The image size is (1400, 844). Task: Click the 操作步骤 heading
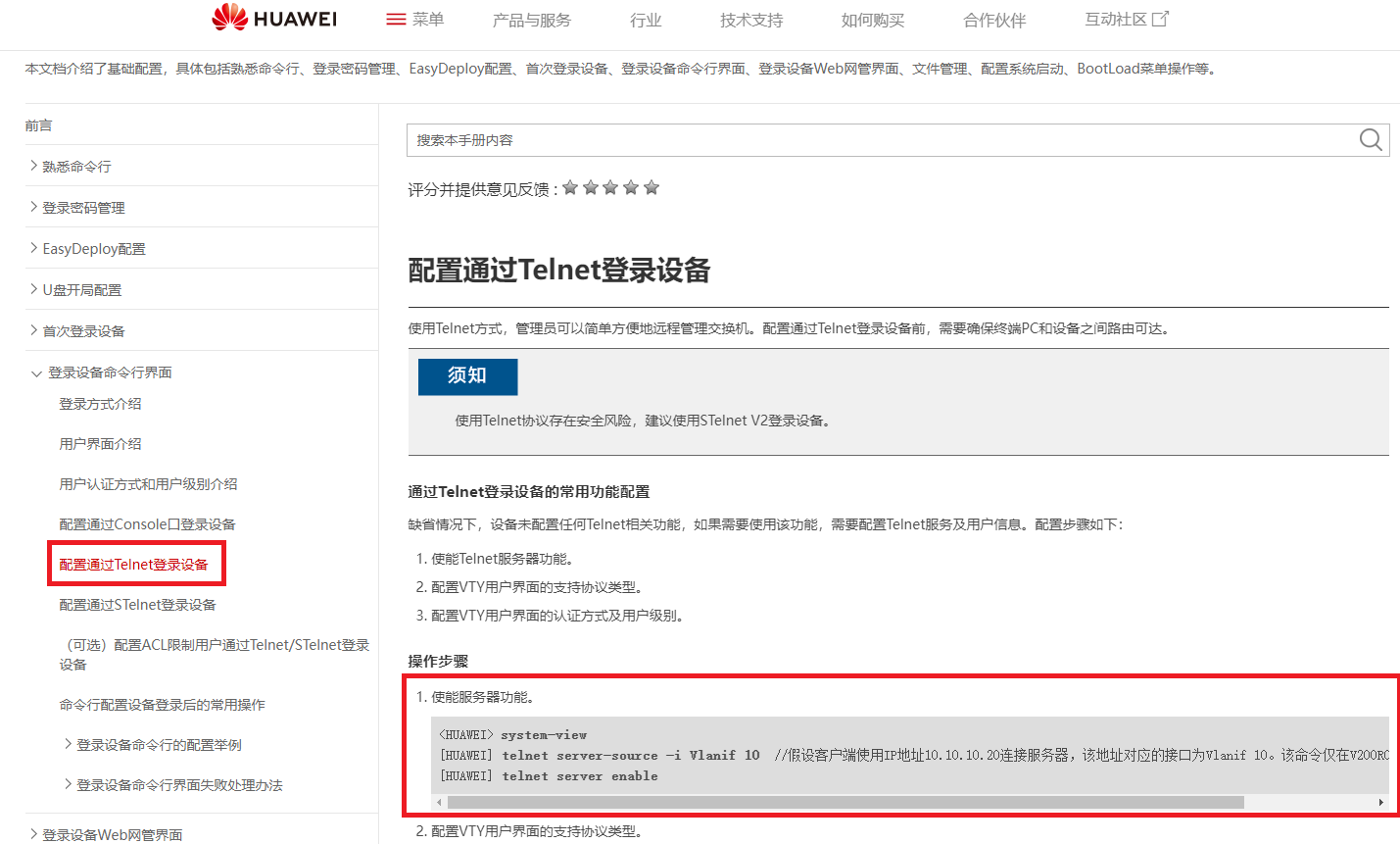(438, 662)
